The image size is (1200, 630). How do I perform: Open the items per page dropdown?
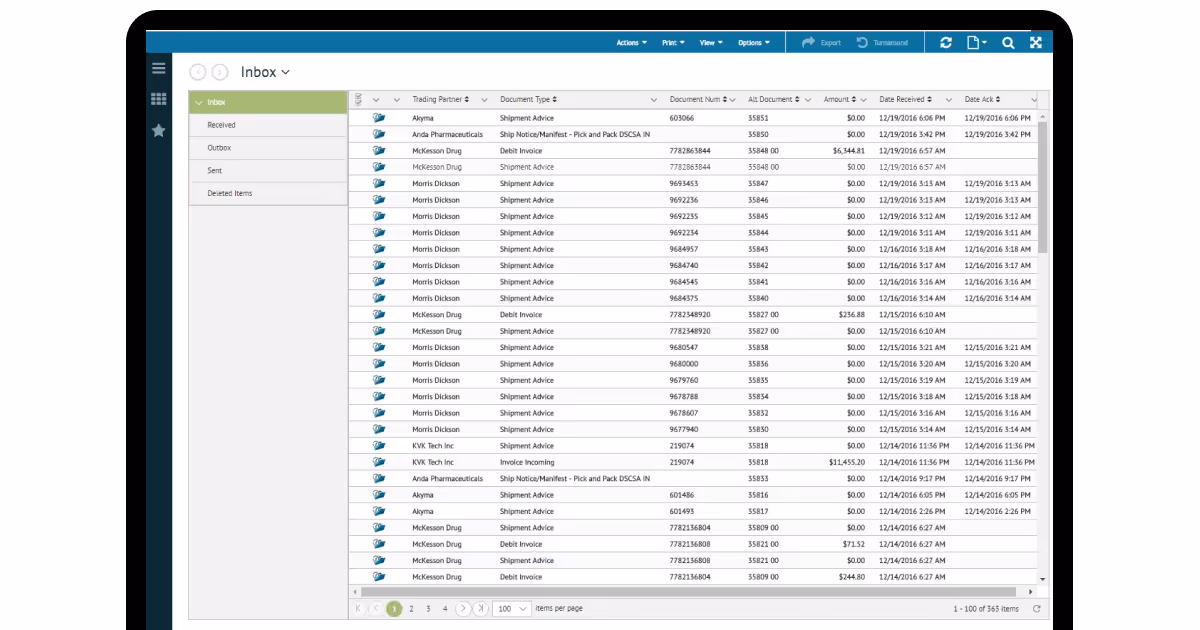pos(511,608)
